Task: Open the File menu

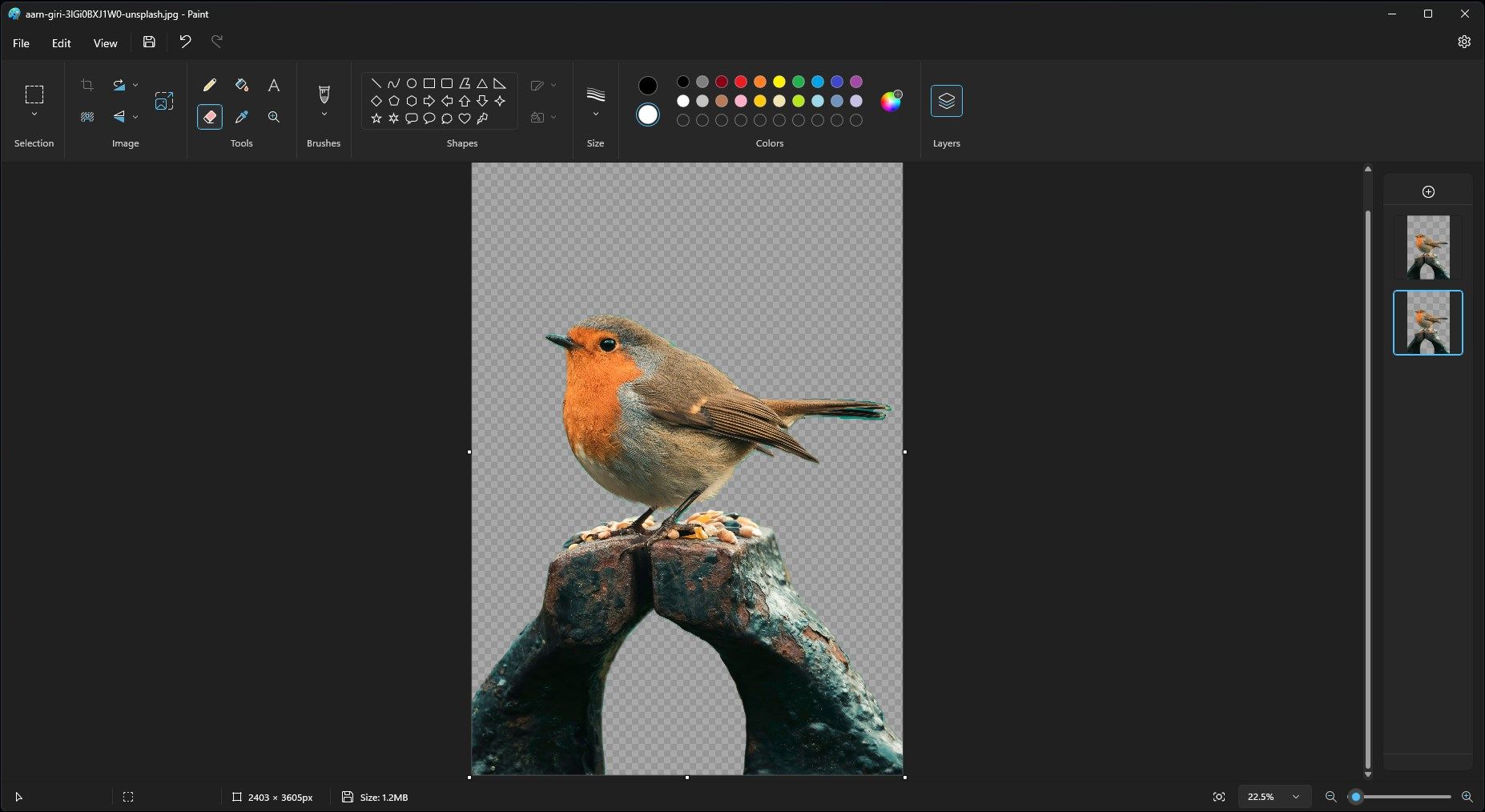Action: [x=21, y=43]
